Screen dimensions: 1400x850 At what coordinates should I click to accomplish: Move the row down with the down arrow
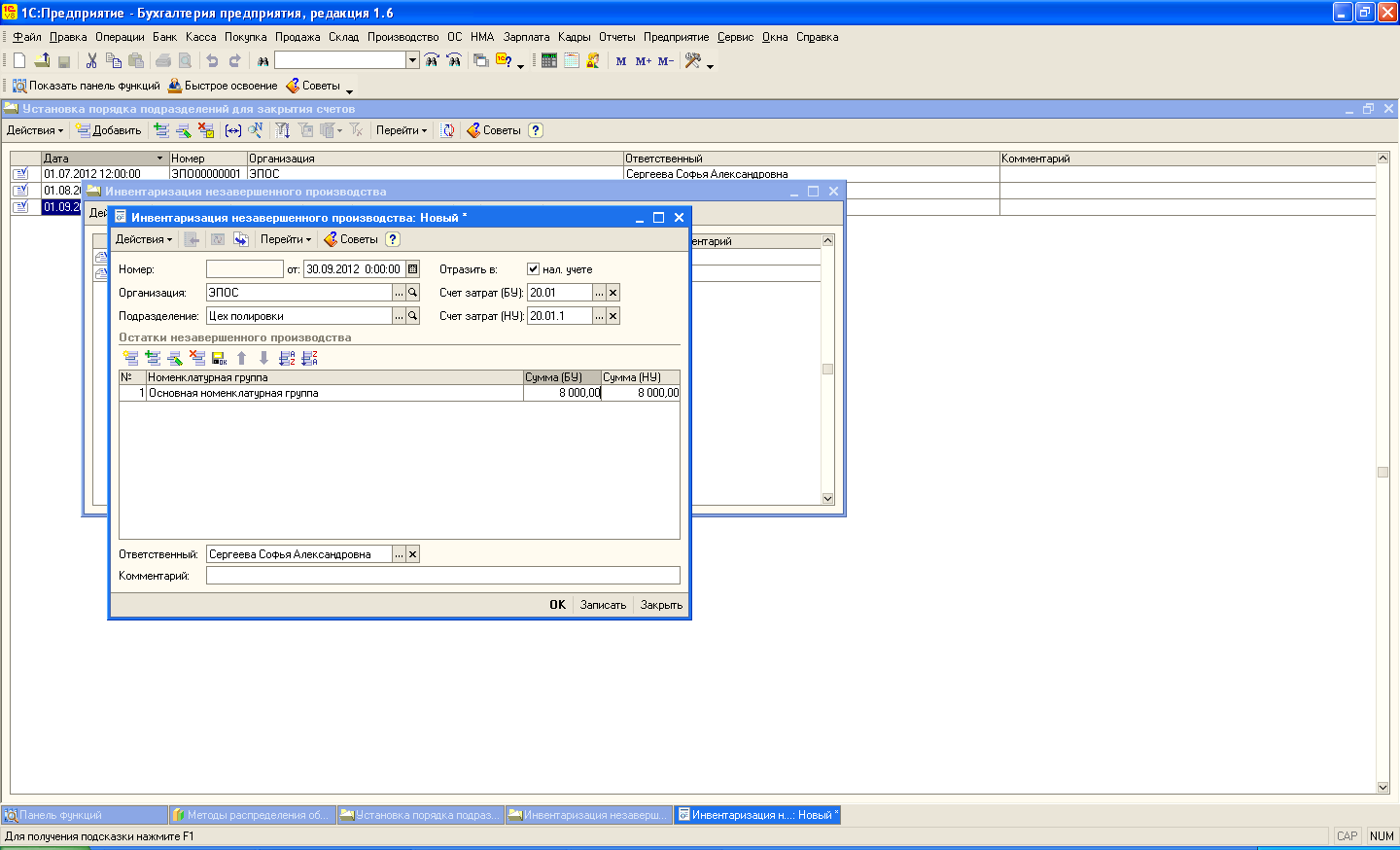click(x=263, y=358)
